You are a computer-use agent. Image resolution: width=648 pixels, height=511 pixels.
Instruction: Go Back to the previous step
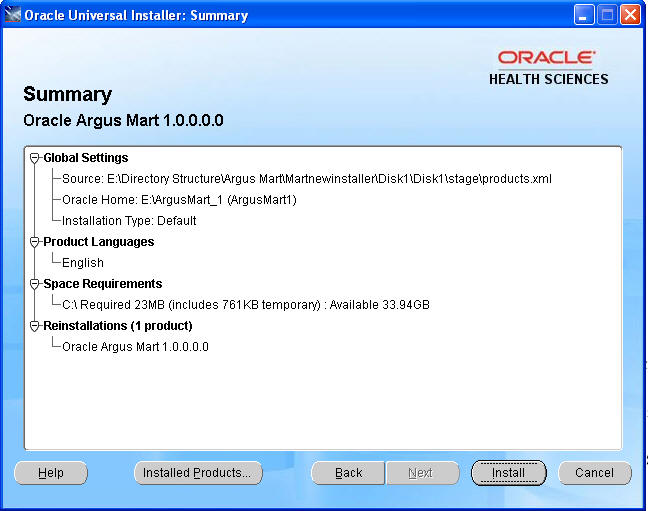click(348, 473)
